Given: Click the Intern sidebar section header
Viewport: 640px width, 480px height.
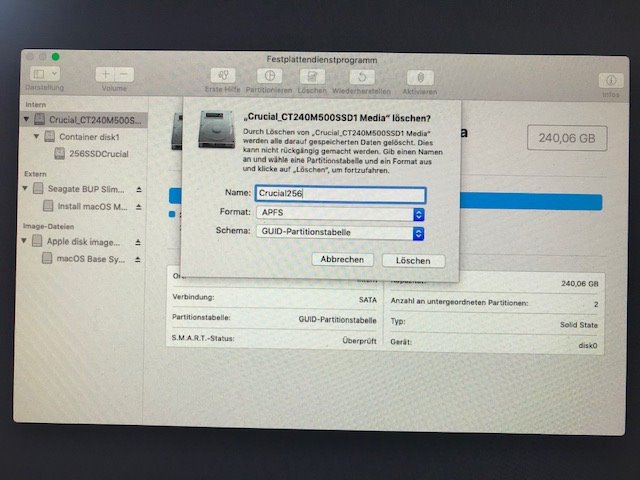Looking at the screenshot, I should point(36,104).
